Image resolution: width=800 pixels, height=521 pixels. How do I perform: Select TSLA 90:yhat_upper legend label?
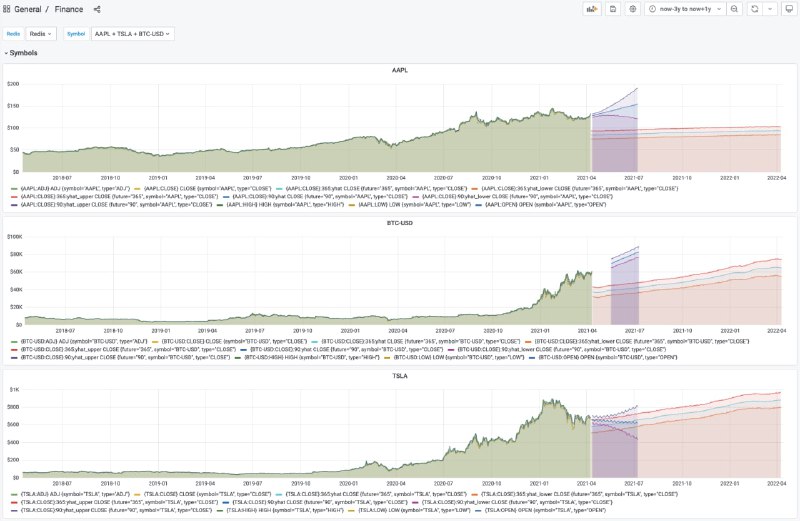click(x=116, y=510)
